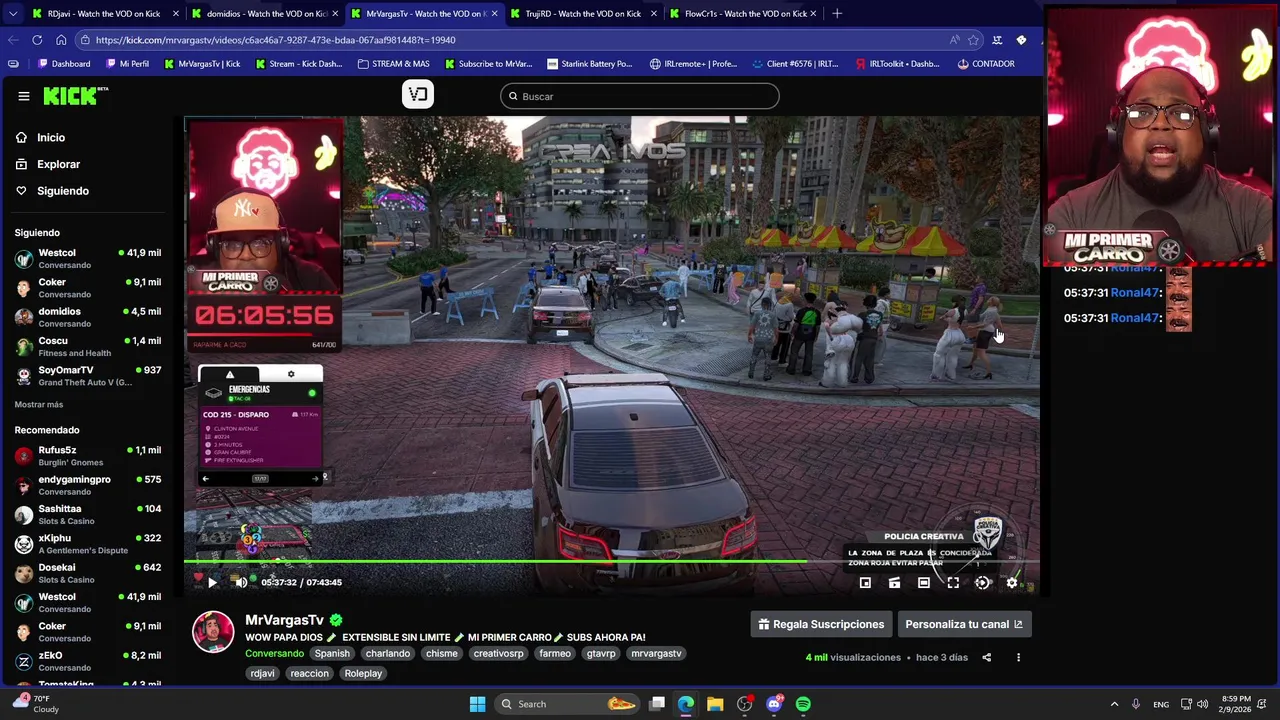Open xKiphu recommended channel

[x=88, y=544]
